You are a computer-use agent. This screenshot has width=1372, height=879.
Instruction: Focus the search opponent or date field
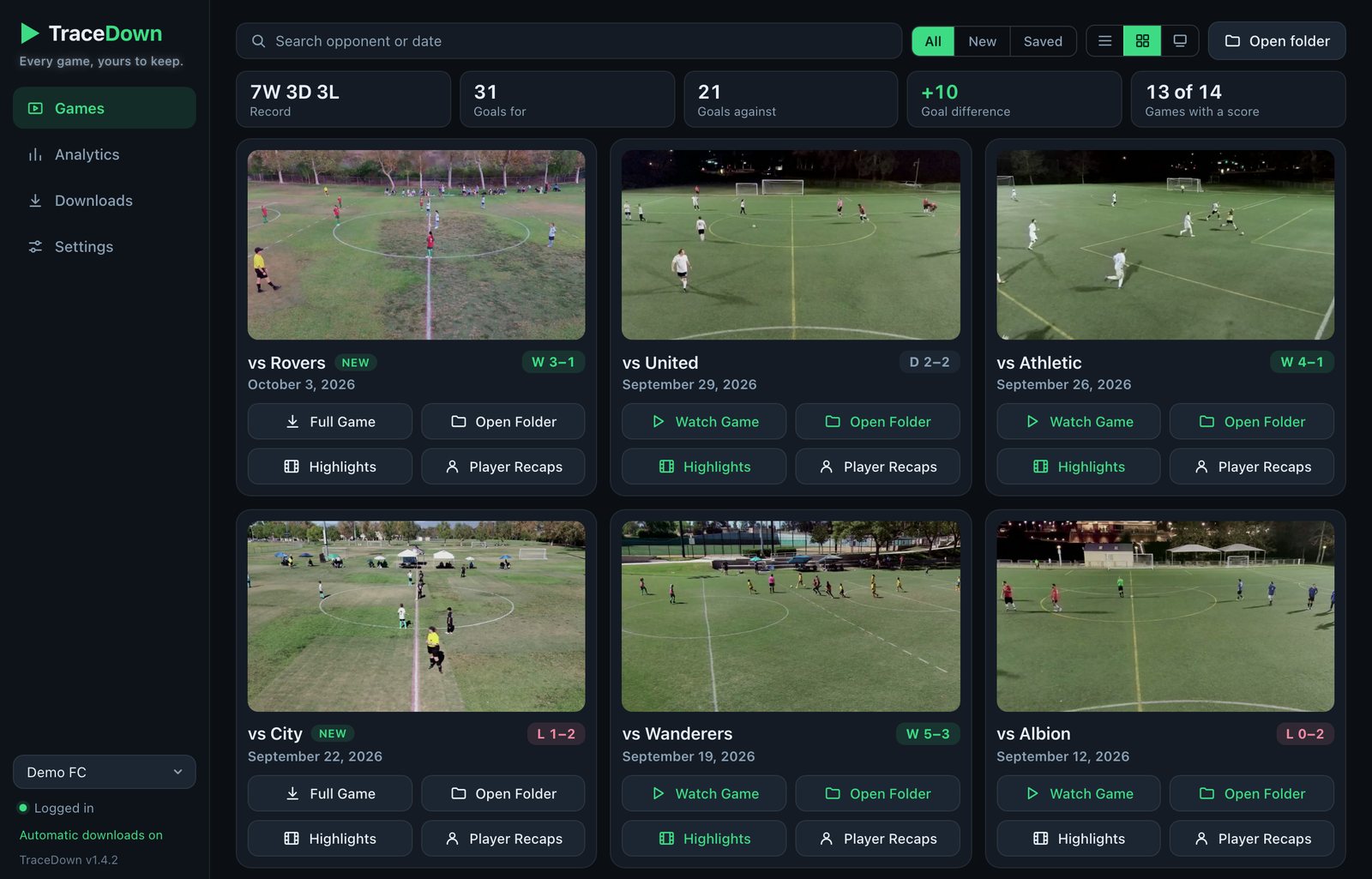point(569,41)
